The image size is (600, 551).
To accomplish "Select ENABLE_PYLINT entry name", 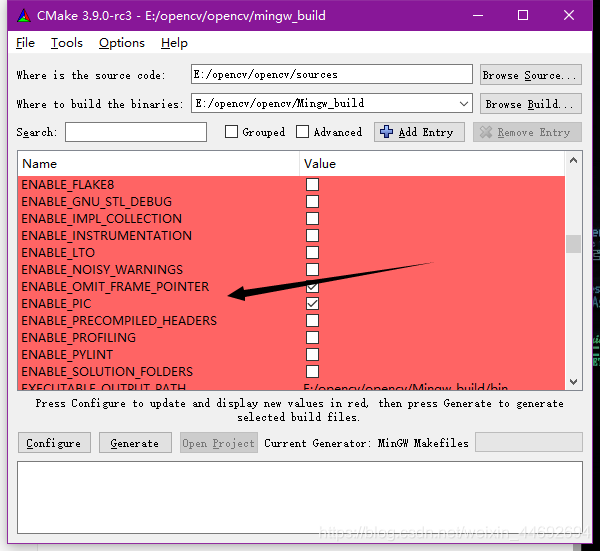I will tap(67, 355).
